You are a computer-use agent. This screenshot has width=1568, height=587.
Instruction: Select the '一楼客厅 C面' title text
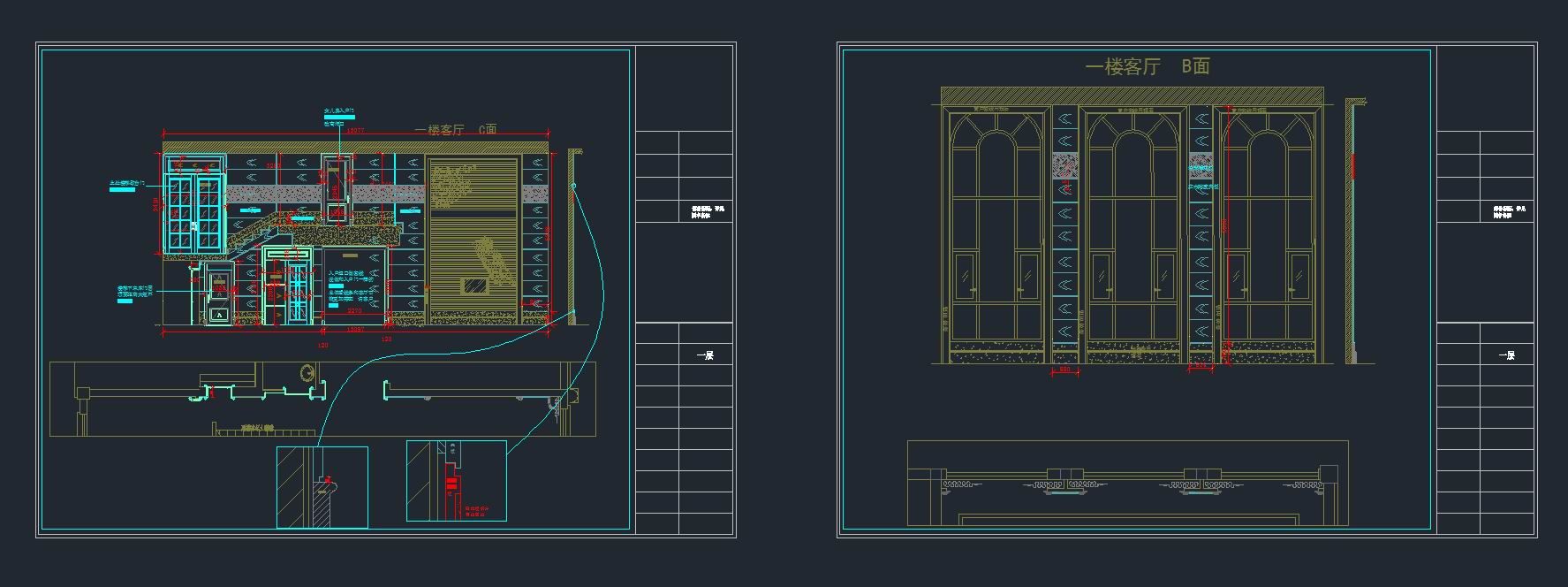pos(456,130)
